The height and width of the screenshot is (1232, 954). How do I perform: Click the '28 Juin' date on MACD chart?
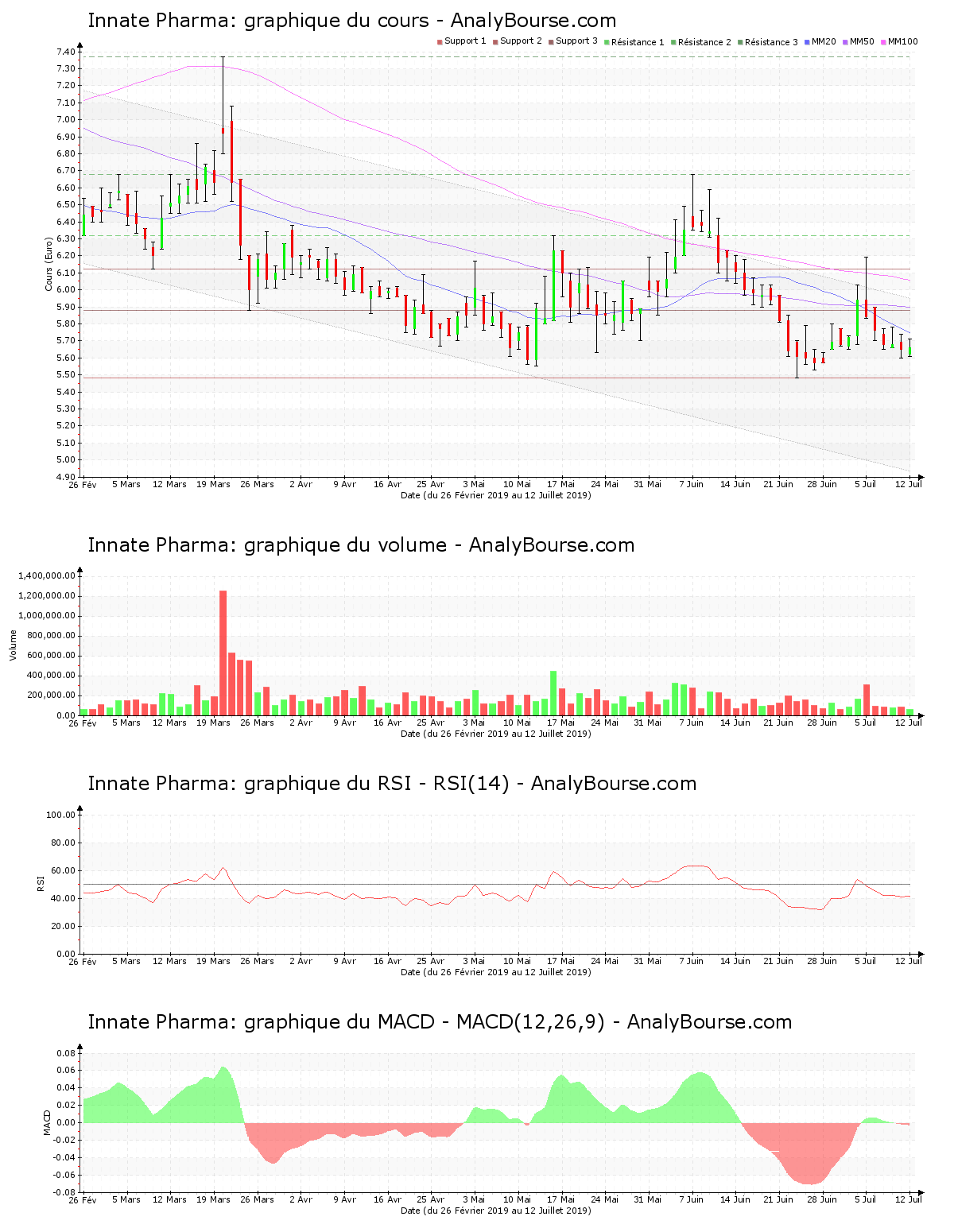click(x=822, y=1199)
